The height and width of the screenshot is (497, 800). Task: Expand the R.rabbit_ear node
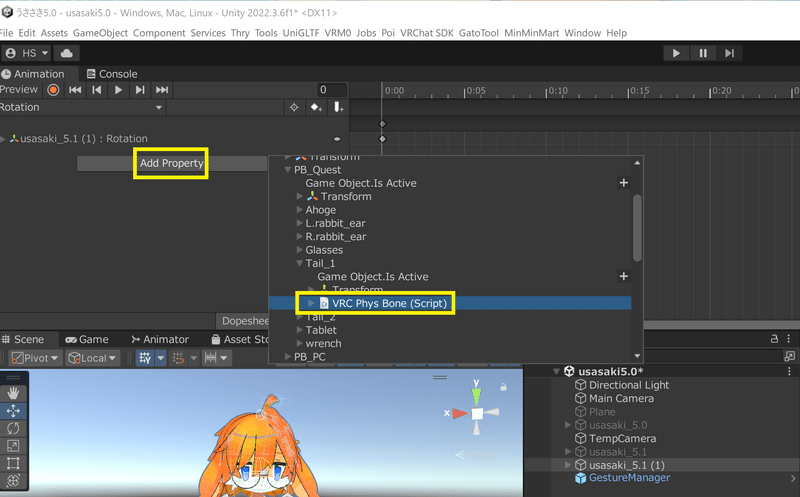click(x=300, y=236)
